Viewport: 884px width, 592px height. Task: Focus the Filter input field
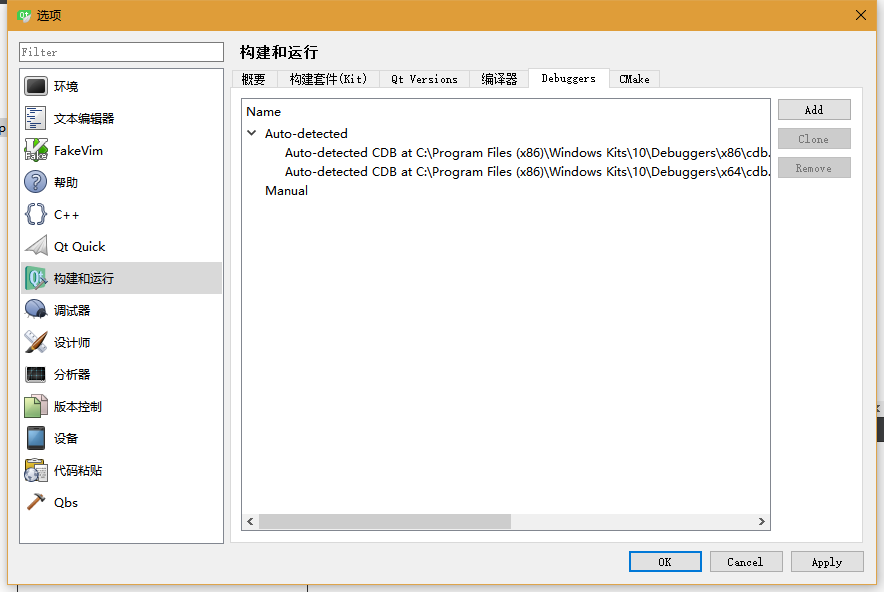[121, 52]
